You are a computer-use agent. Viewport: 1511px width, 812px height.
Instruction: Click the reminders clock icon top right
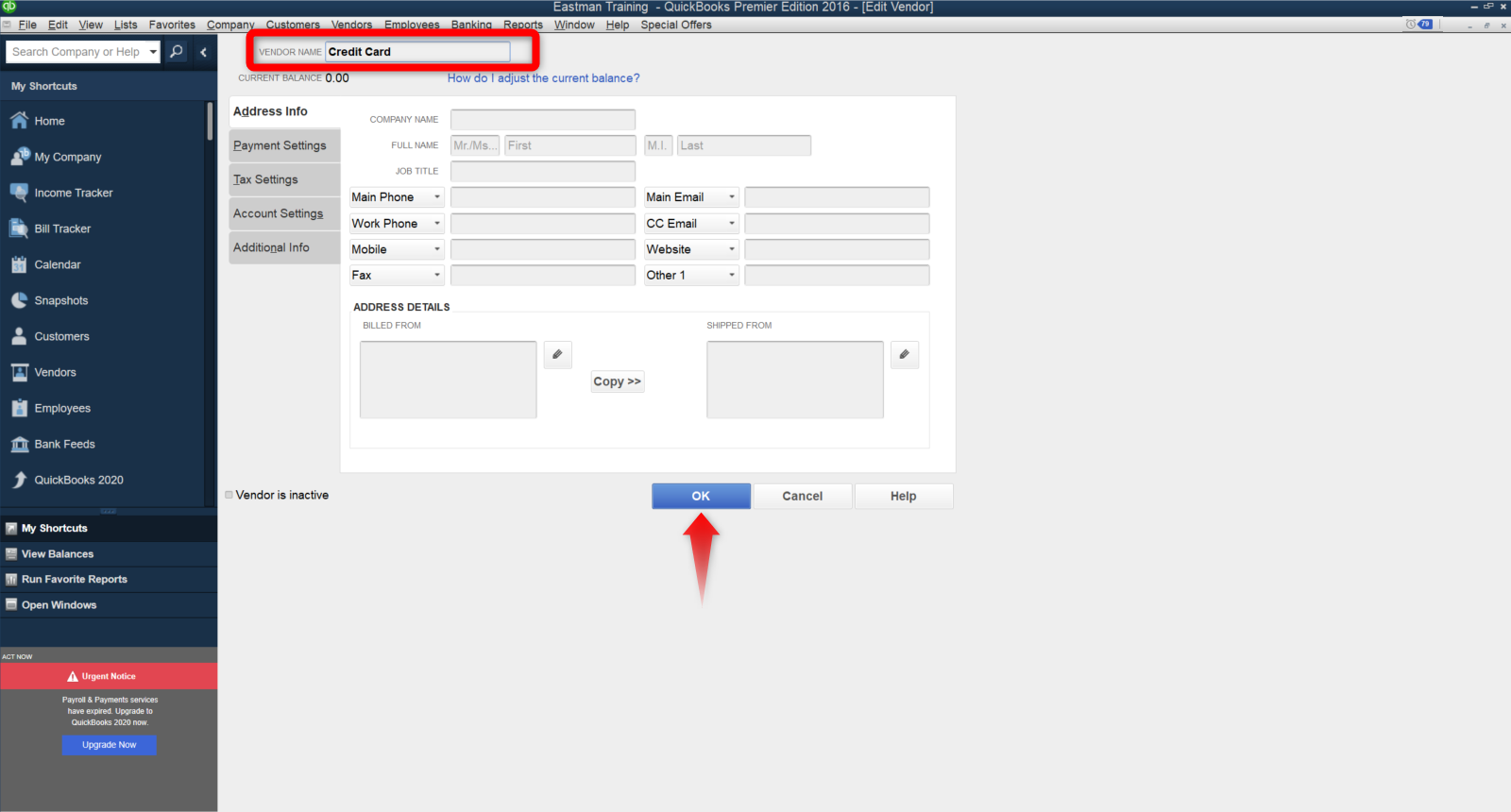pyautogui.click(x=1411, y=25)
